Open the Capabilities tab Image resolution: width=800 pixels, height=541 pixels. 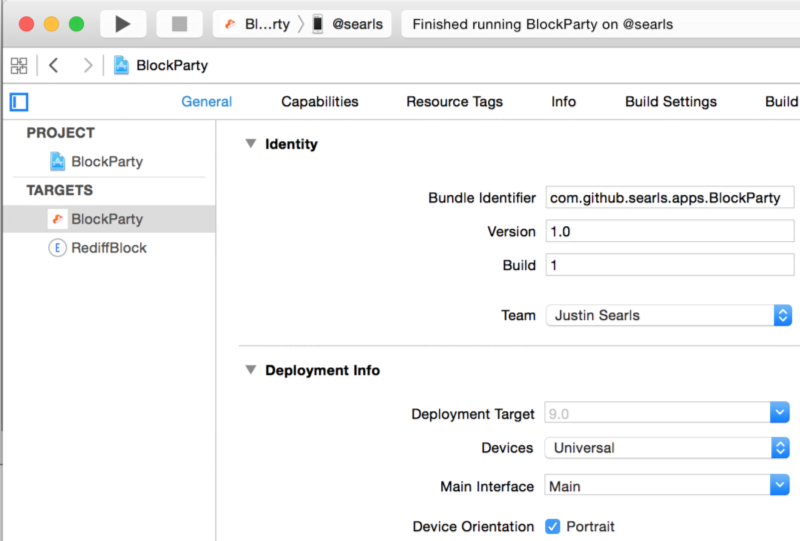tap(320, 102)
